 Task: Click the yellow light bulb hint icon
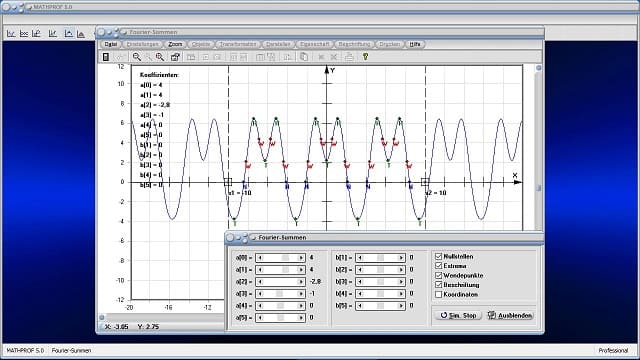coord(365,57)
